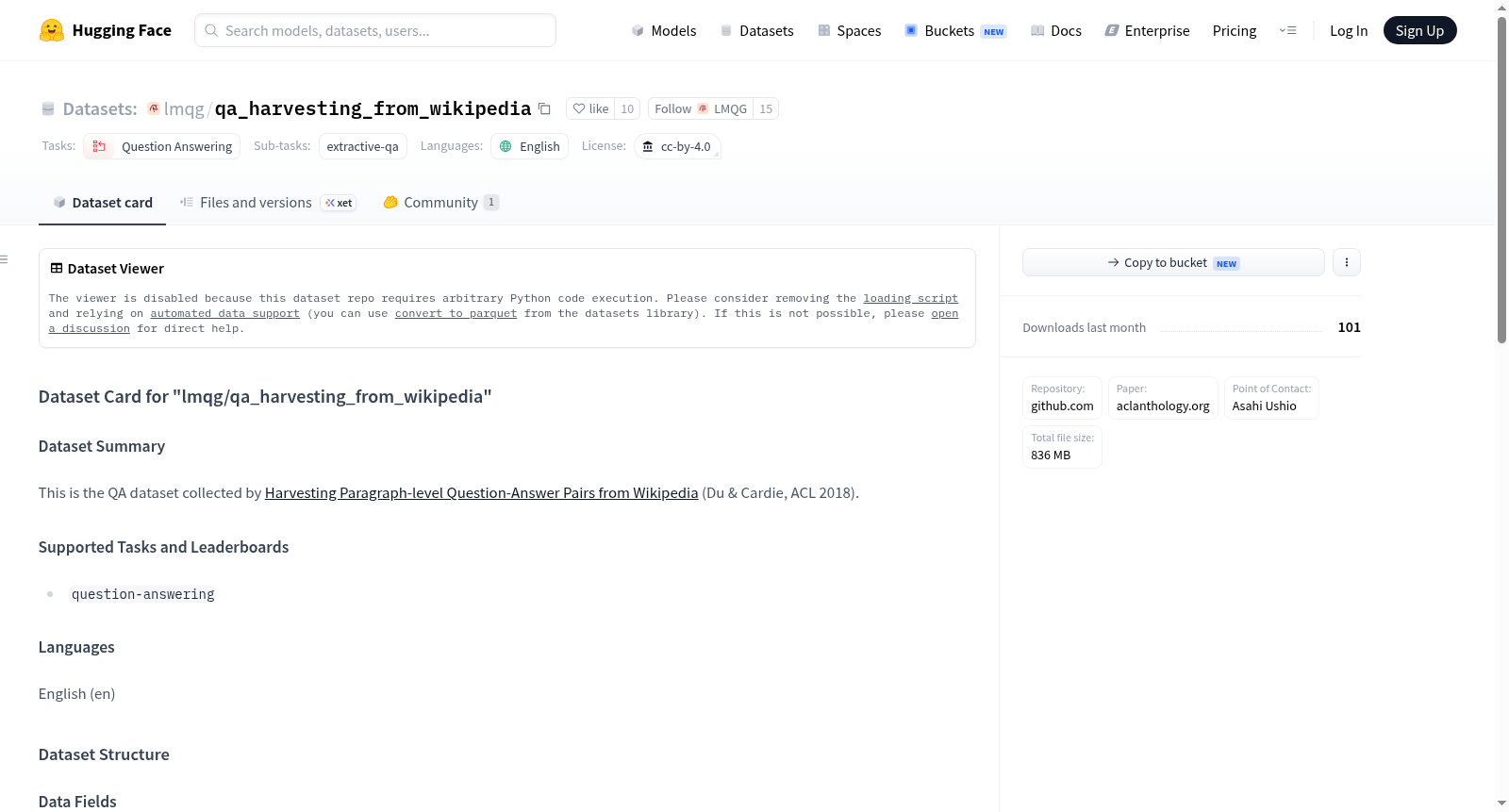
Task: Open the three-dot options menu
Action: pos(1347,262)
